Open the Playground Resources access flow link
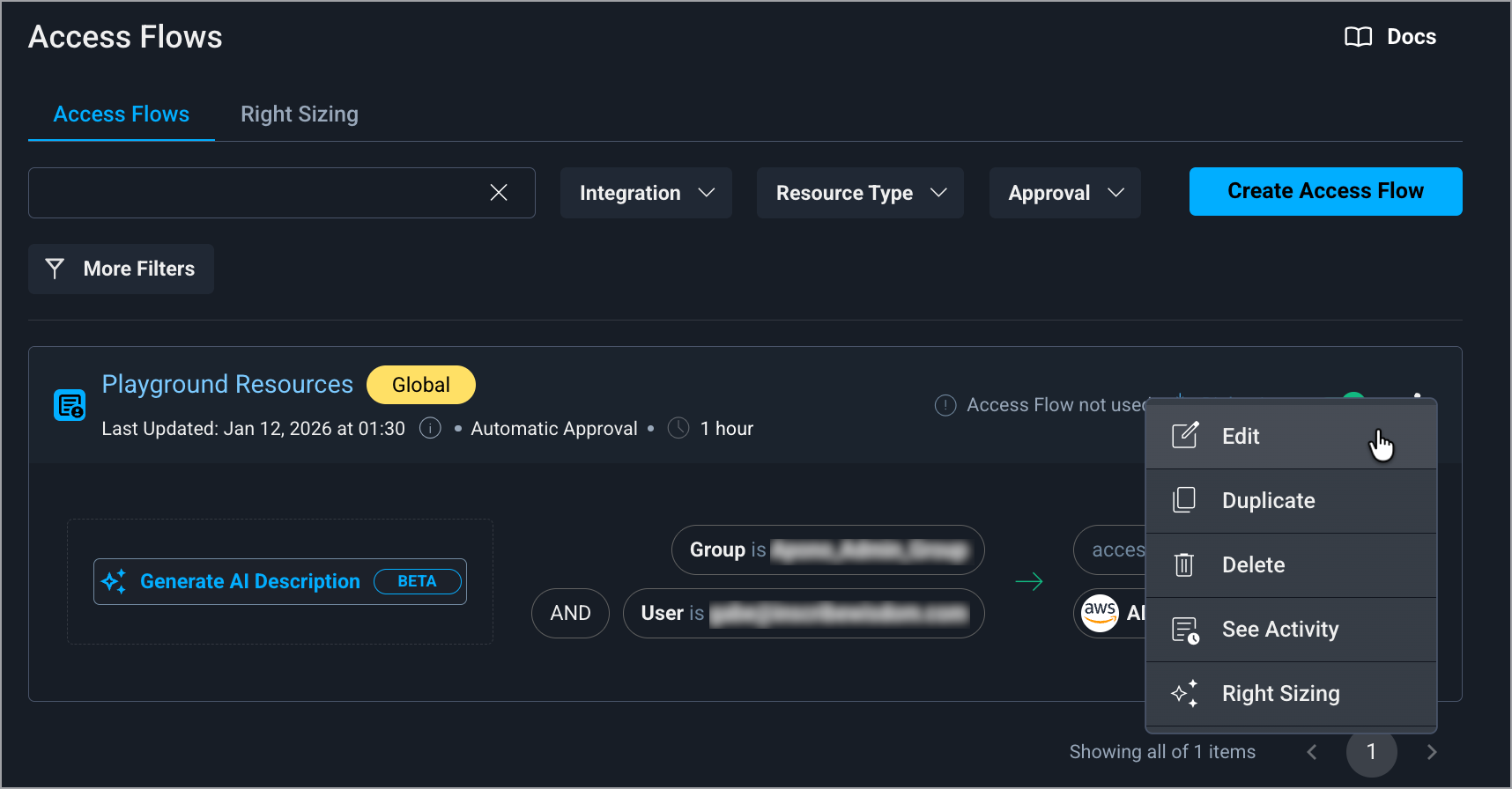 pos(227,385)
